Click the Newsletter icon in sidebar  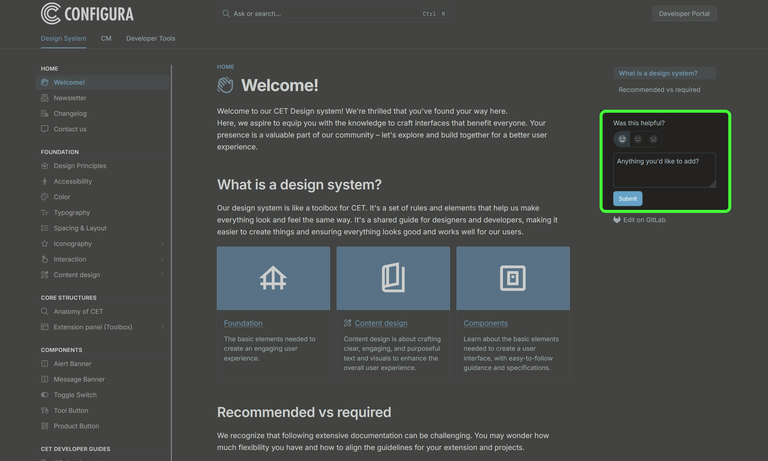click(x=44, y=98)
